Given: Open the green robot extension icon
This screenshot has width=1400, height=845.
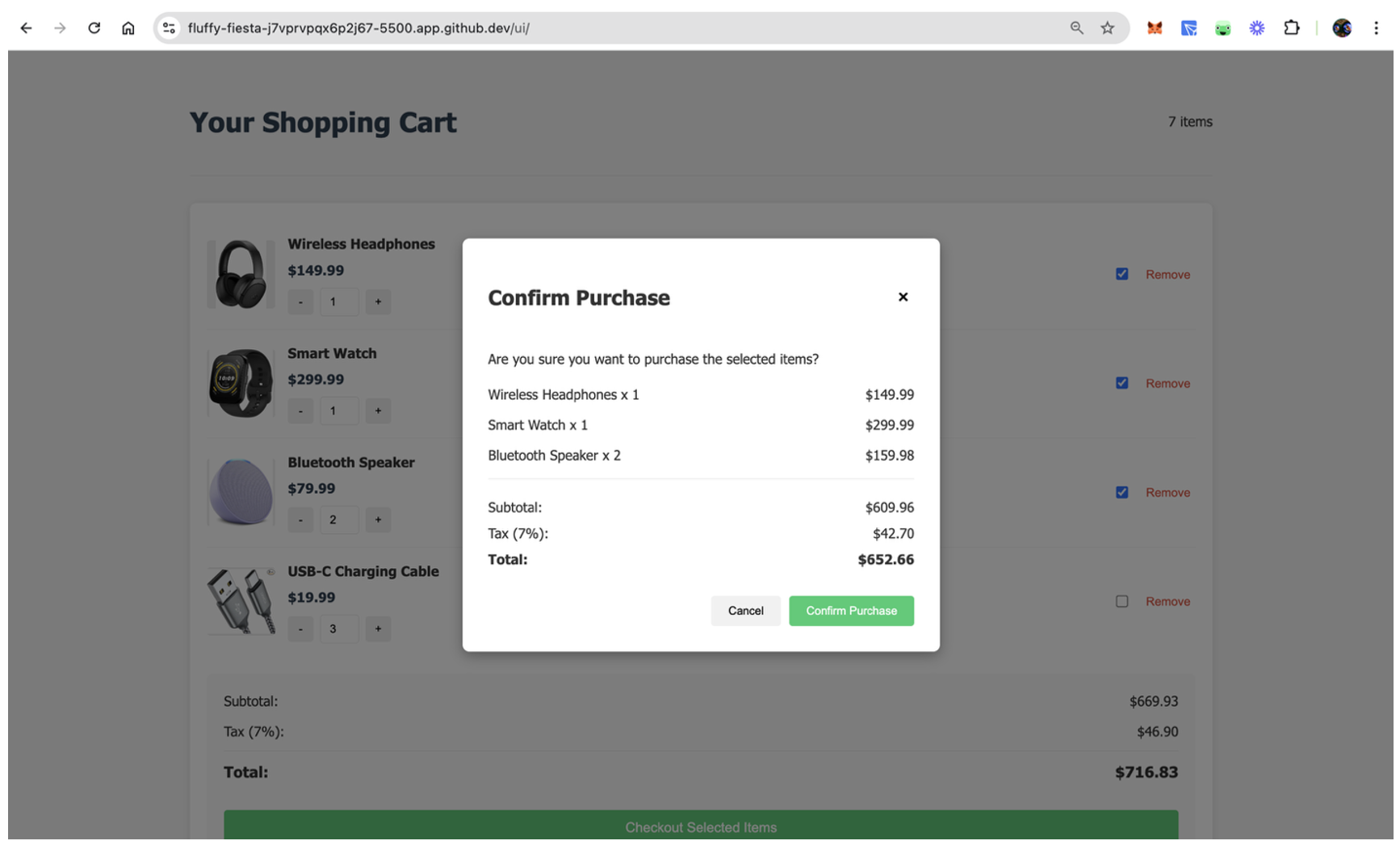Looking at the screenshot, I should (x=1223, y=28).
